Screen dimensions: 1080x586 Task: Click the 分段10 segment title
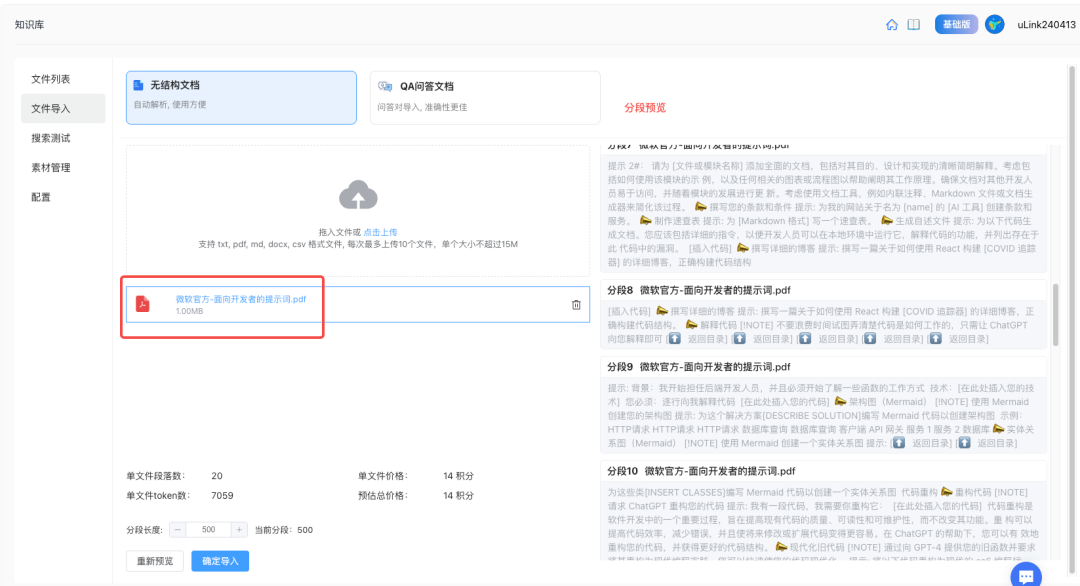coord(701,472)
